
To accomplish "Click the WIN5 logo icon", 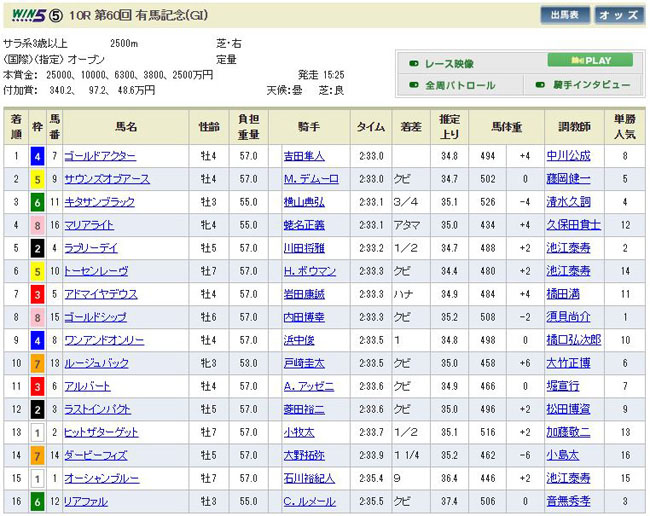I will (x=29, y=16).
